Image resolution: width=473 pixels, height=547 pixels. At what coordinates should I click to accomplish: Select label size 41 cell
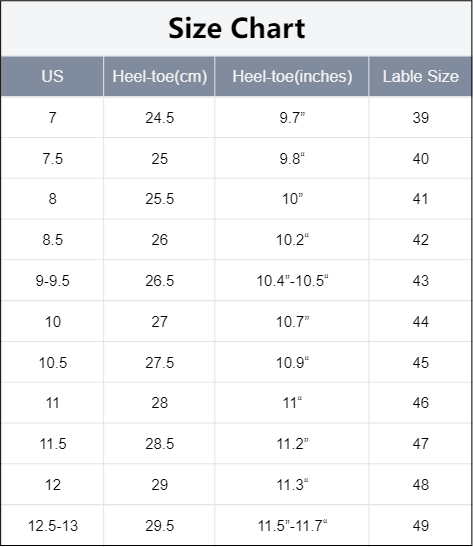point(420,199)
